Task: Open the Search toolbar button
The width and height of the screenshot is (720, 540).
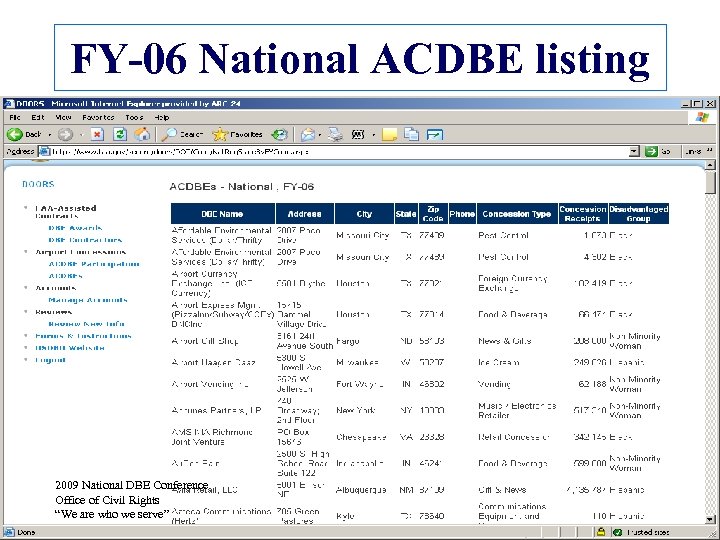Action: tap(182, 134)
